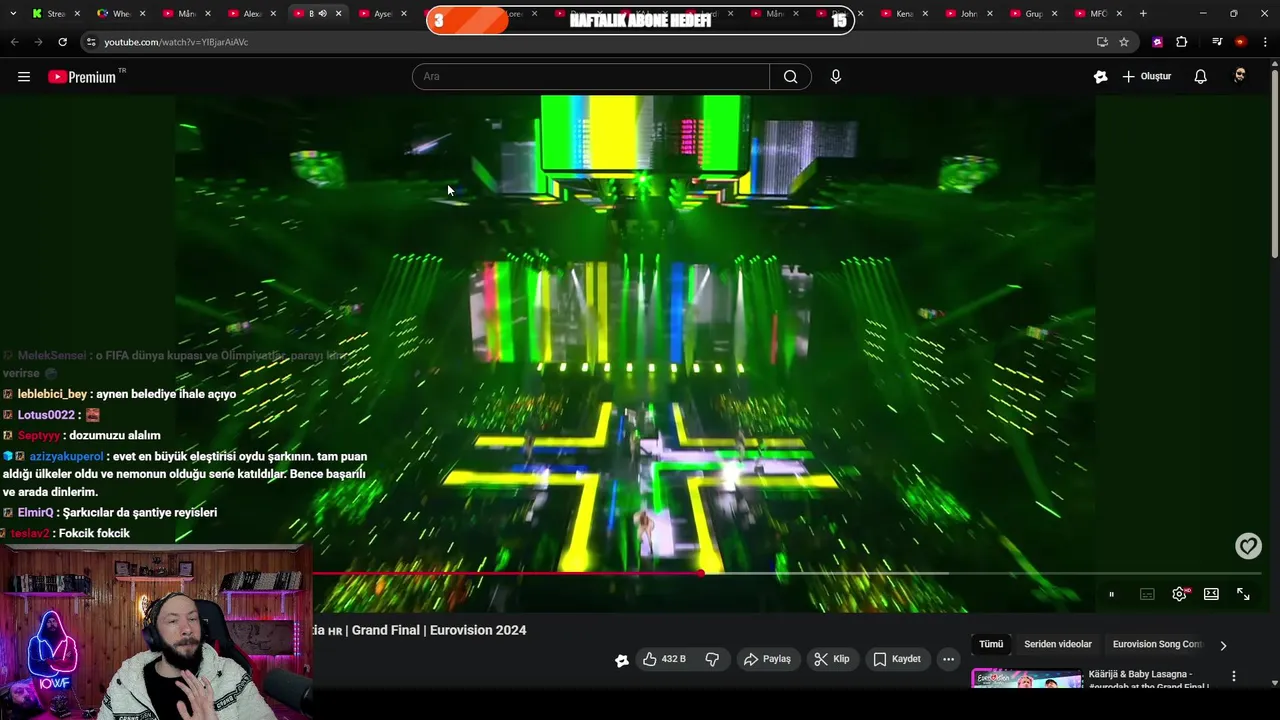
Task: Go forward with browser forward arrow
Action: [38, 42]
